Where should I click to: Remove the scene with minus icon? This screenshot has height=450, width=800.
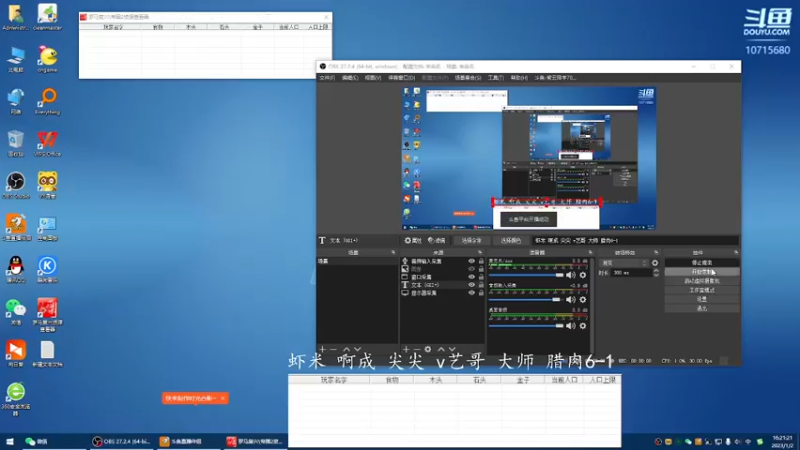pyautogui.click(x=333, y=349)
